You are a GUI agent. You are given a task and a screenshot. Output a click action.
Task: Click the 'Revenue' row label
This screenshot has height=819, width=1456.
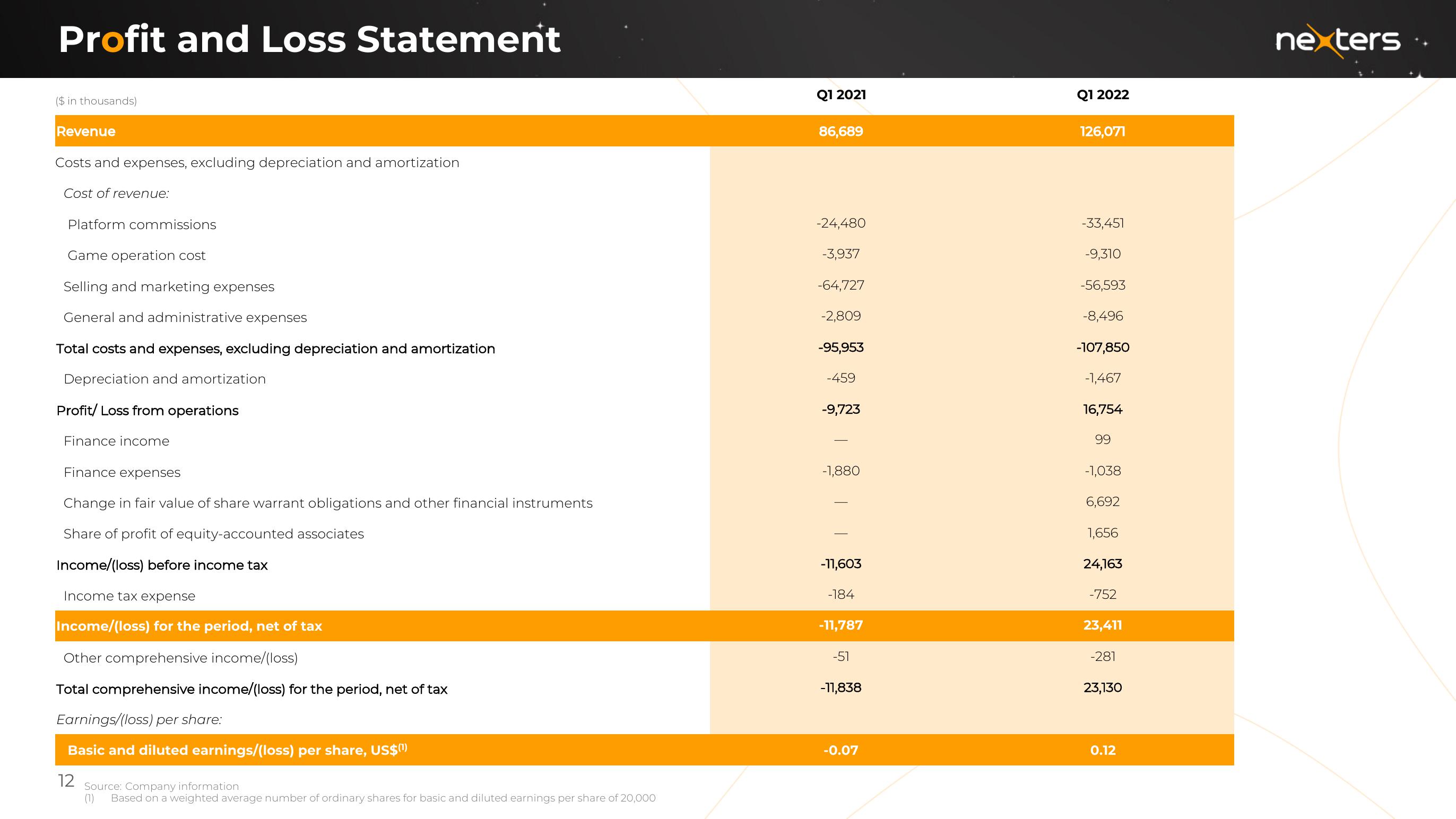[86, 131]
